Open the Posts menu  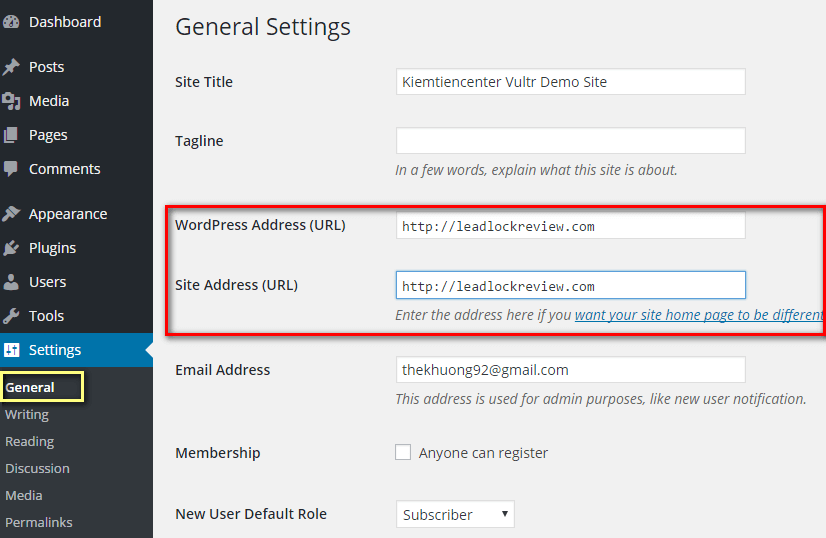tap(46, 67)
